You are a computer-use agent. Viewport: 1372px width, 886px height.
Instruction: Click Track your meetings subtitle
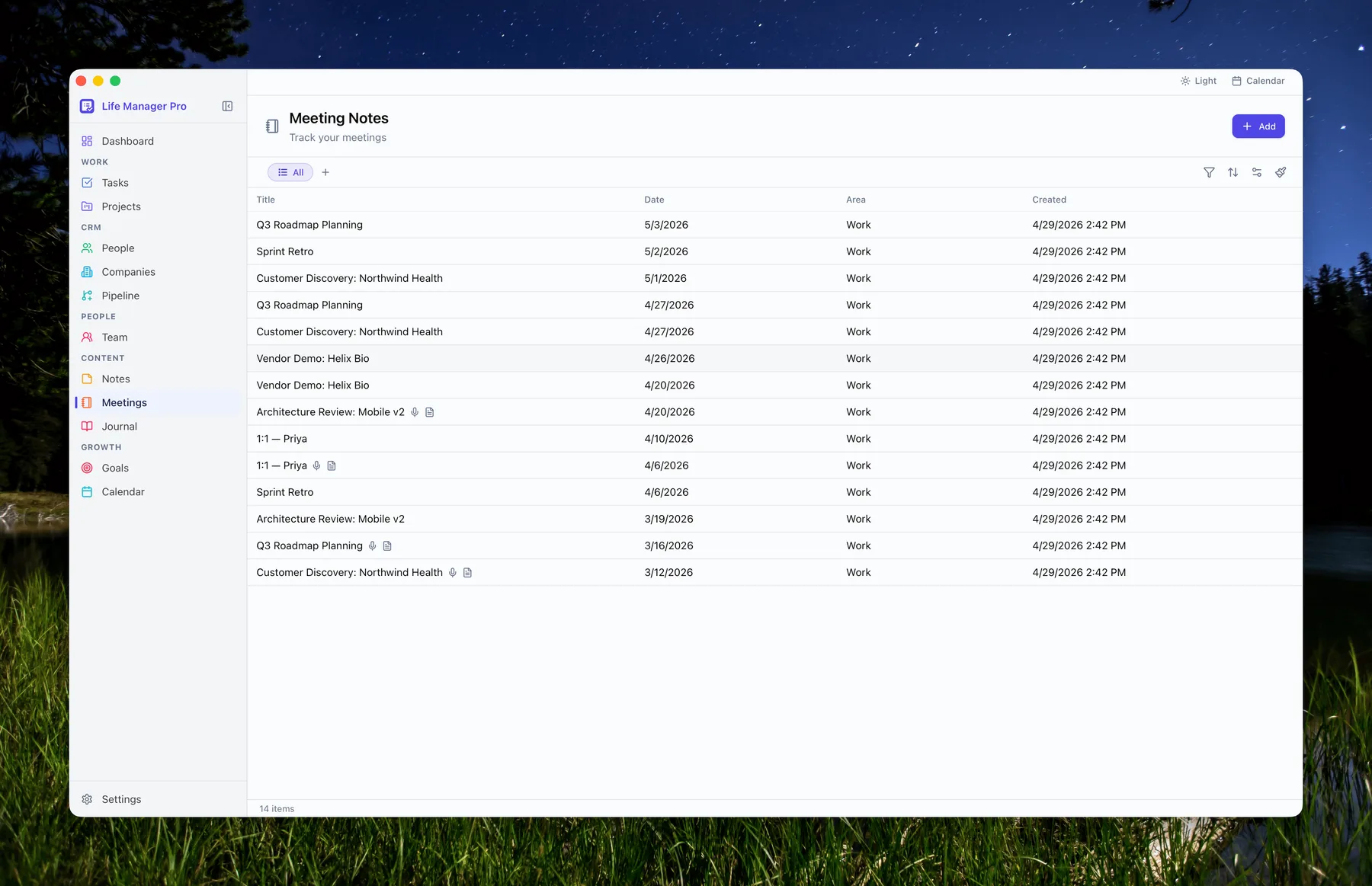coord(338,138)
